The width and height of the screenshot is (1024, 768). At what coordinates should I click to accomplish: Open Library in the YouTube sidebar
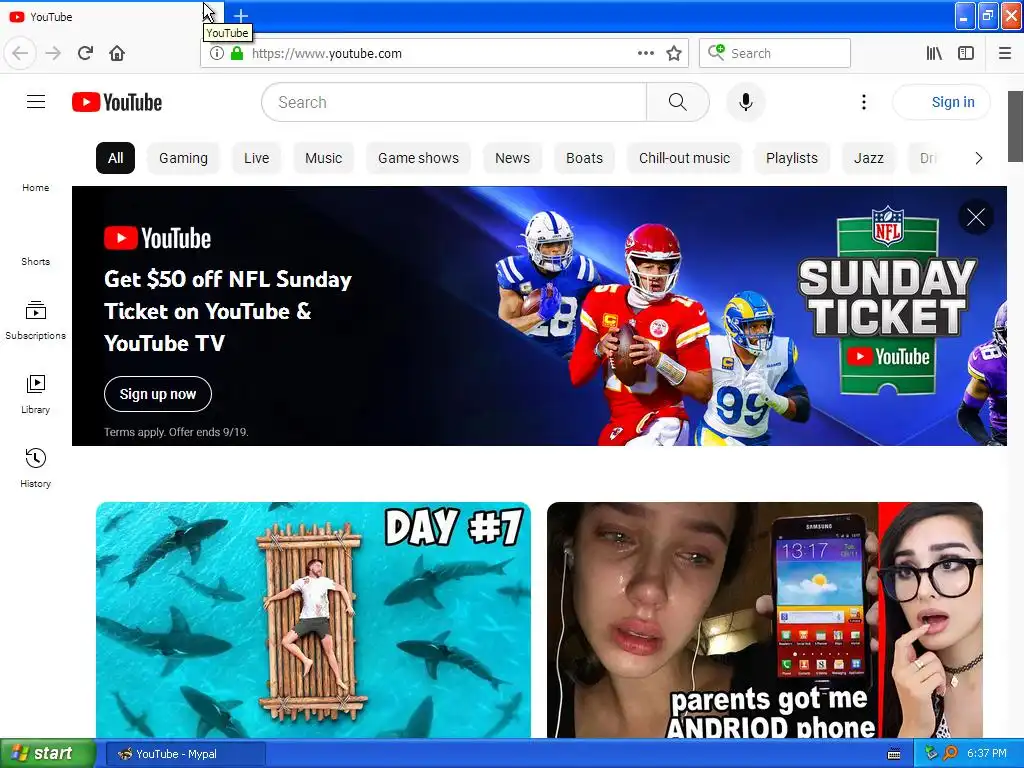(35, 394)
